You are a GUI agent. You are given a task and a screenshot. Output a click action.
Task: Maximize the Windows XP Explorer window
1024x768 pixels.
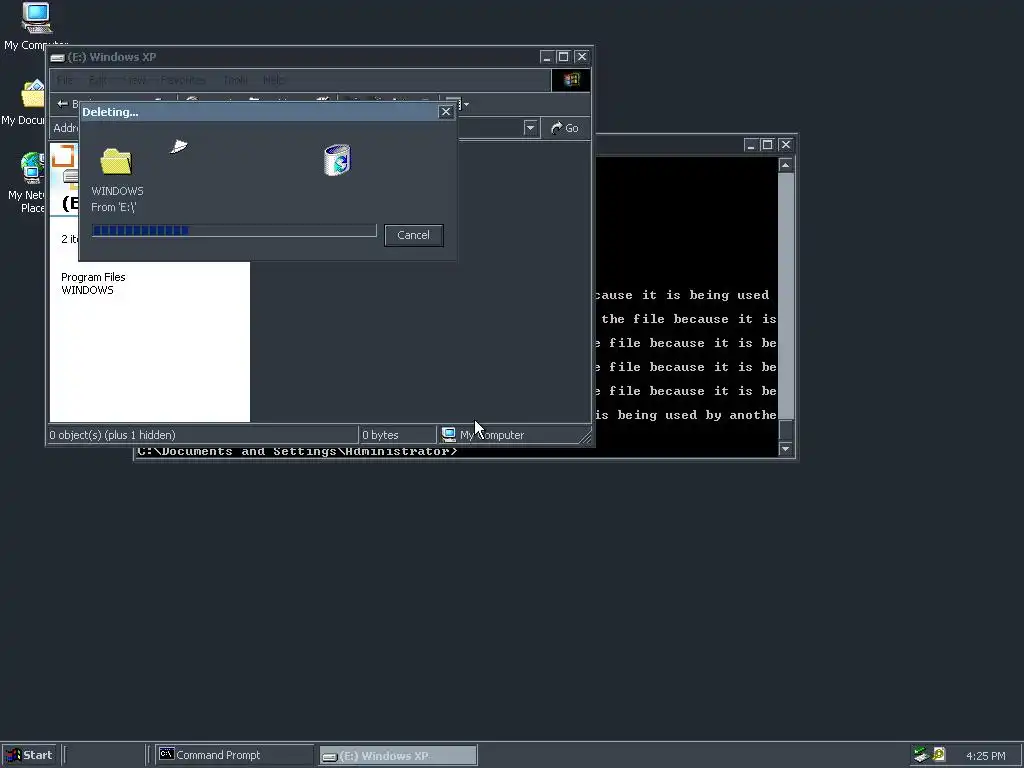564,57
